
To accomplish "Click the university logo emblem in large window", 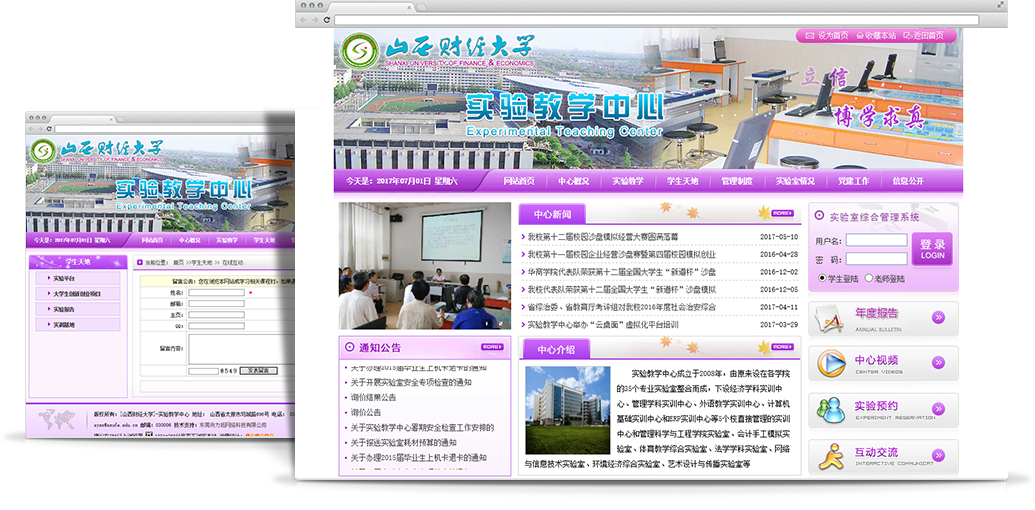I will coord(358,50).
